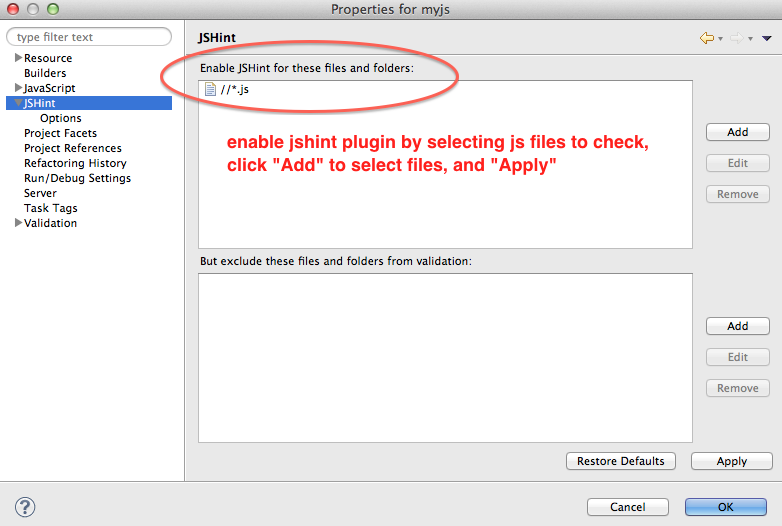The width and height of the screenshot is (782, 526).
Task: Open the back history dropdown arrow
Action: [x=720, y=39]
